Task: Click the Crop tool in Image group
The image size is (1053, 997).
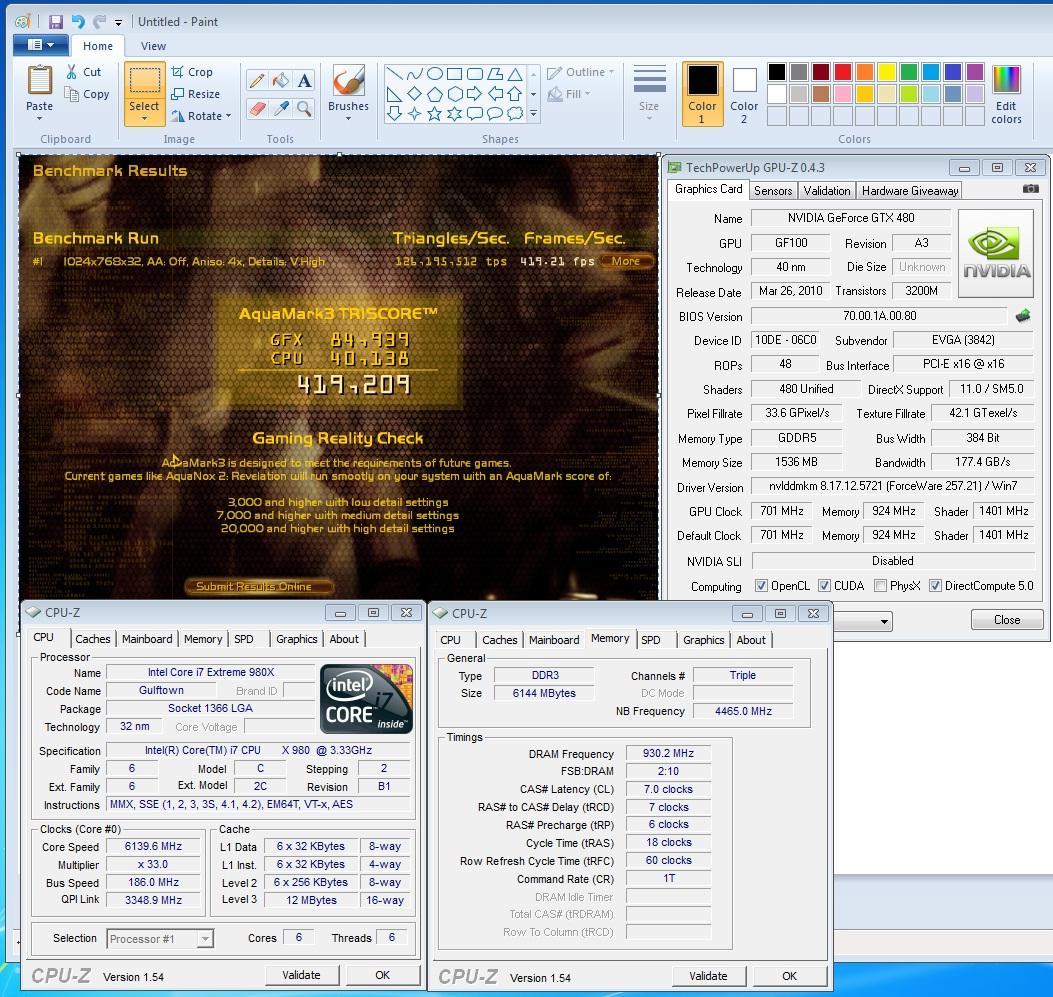Action: (x=192, y=72)
